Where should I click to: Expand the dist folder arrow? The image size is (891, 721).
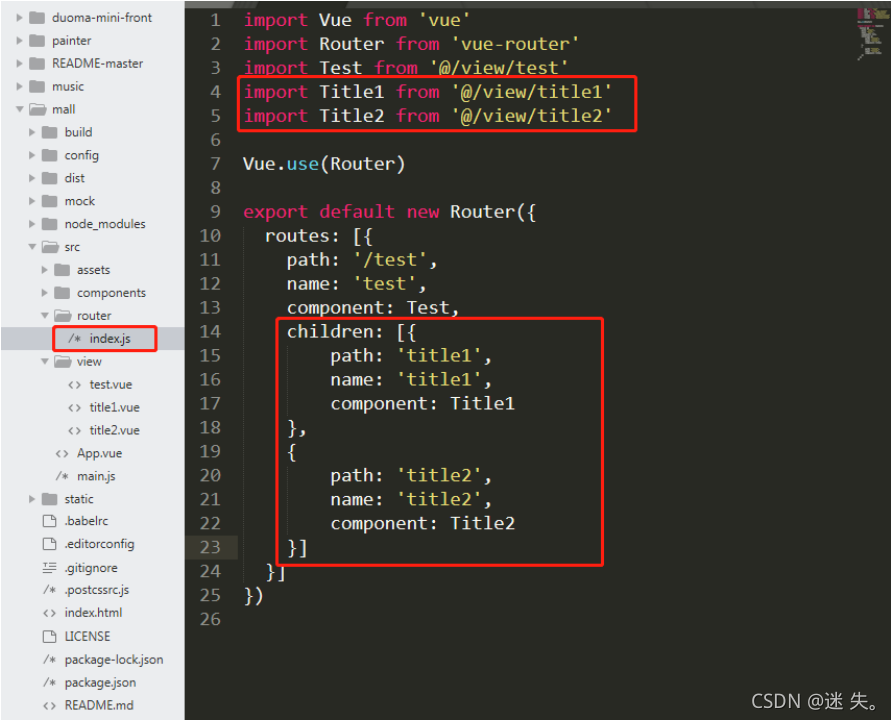(x=32, y=178)
